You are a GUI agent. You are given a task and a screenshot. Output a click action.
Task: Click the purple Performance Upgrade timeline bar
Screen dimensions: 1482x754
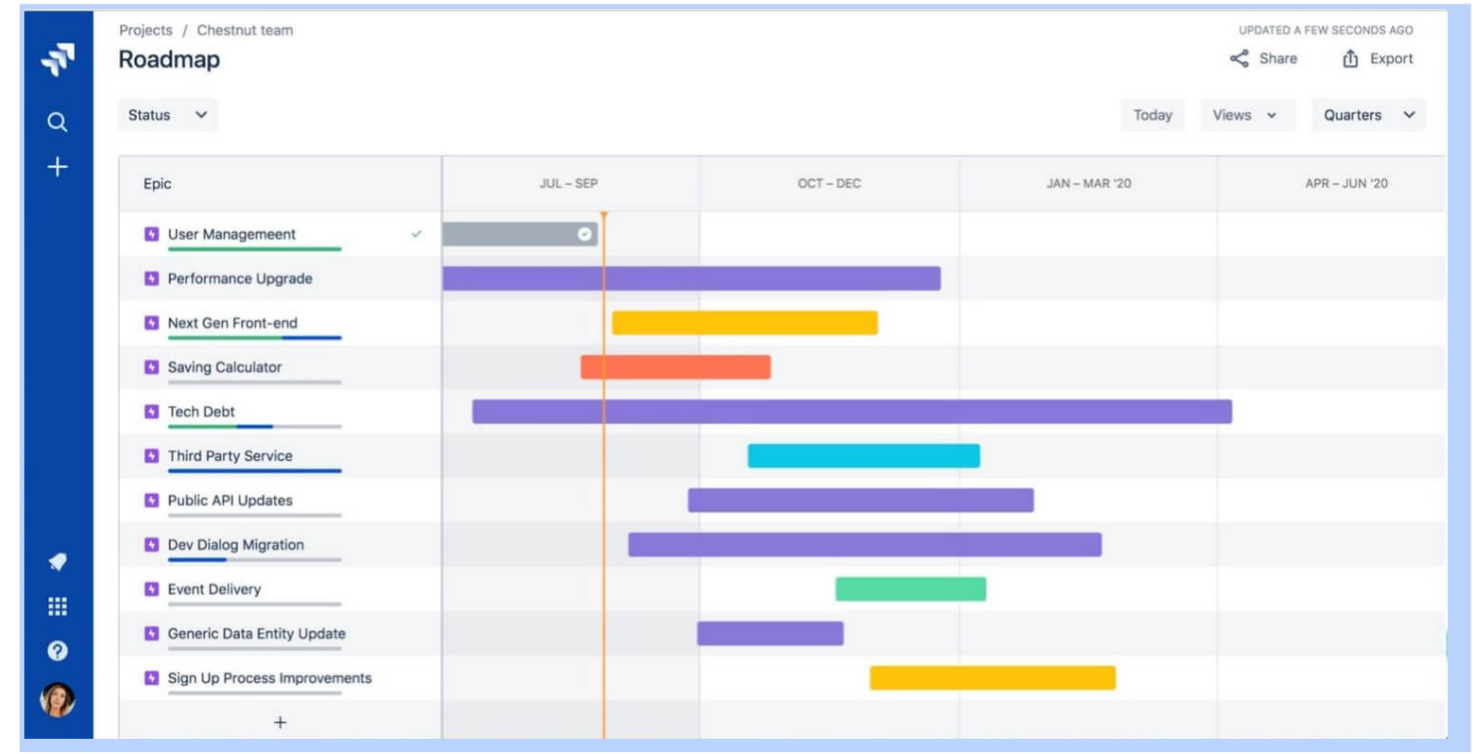point(691,278)
